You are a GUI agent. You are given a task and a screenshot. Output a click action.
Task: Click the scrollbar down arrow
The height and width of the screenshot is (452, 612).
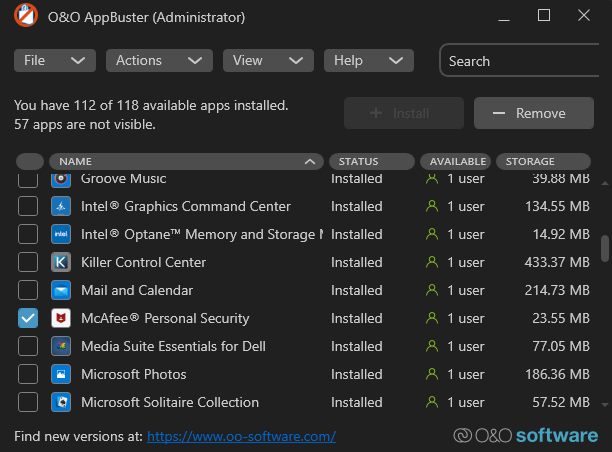[605, 405]
